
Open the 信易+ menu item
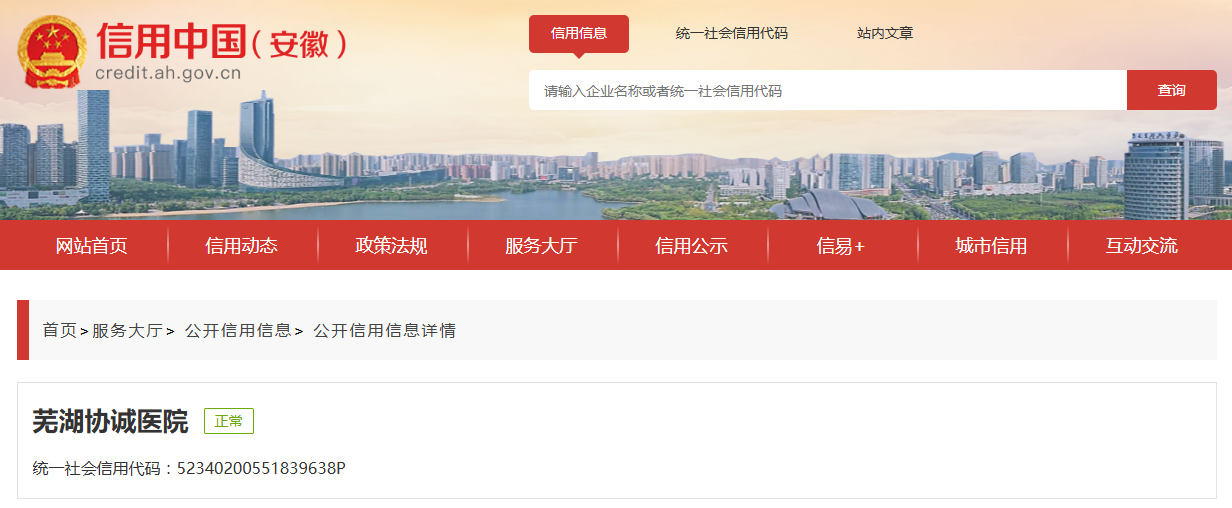(x=842, y=246)
